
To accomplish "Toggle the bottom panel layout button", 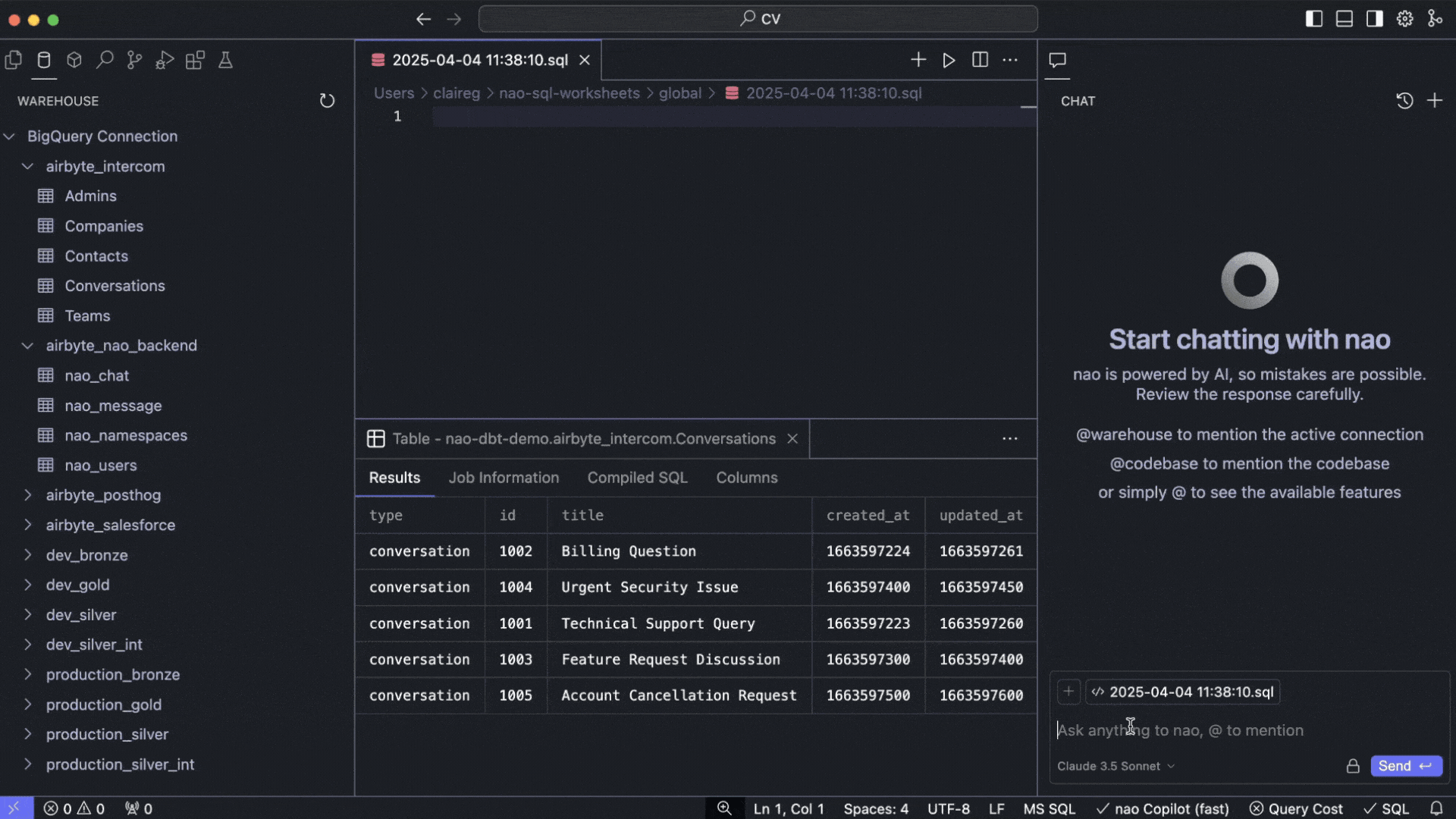I will 1345,19.
